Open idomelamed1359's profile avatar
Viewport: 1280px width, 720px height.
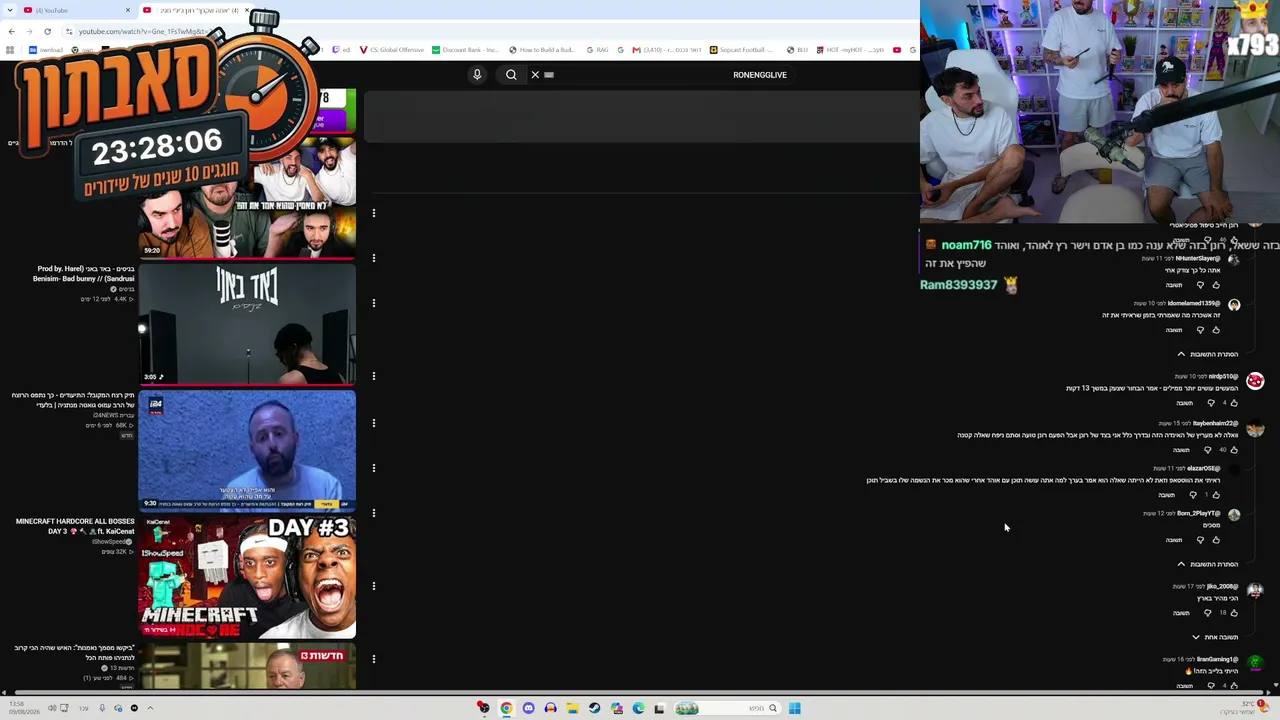(x=1234, y=305)
